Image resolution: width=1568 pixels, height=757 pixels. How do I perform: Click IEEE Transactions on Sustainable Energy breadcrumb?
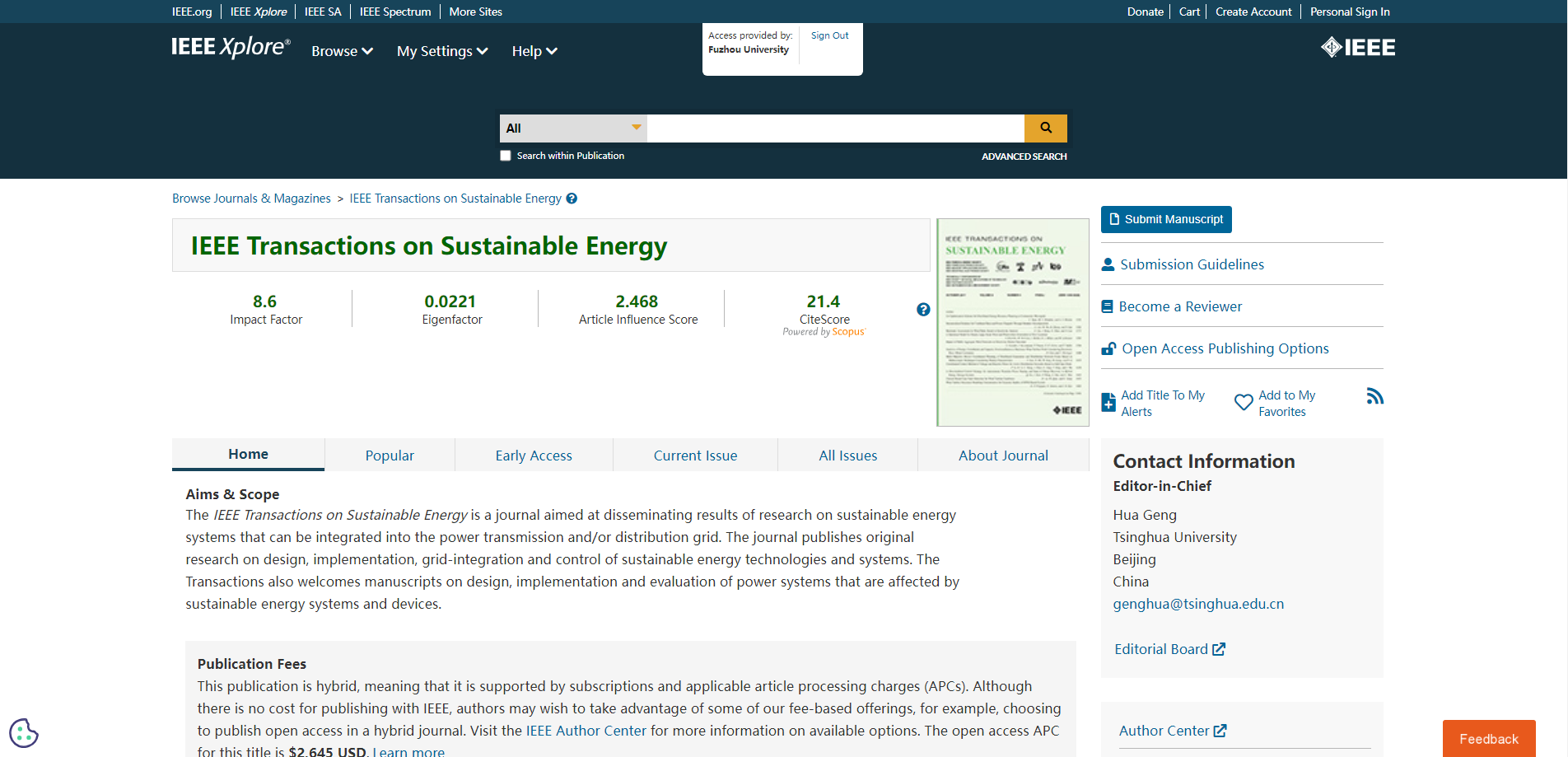455,199
